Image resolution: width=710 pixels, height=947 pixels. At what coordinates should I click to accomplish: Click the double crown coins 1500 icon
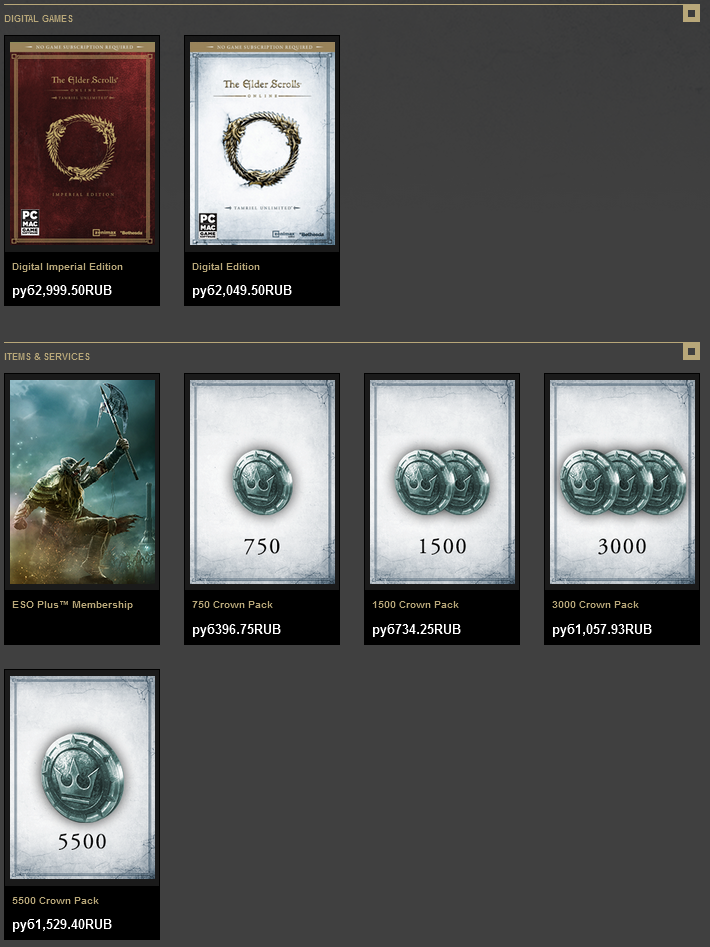click(442, 482)
